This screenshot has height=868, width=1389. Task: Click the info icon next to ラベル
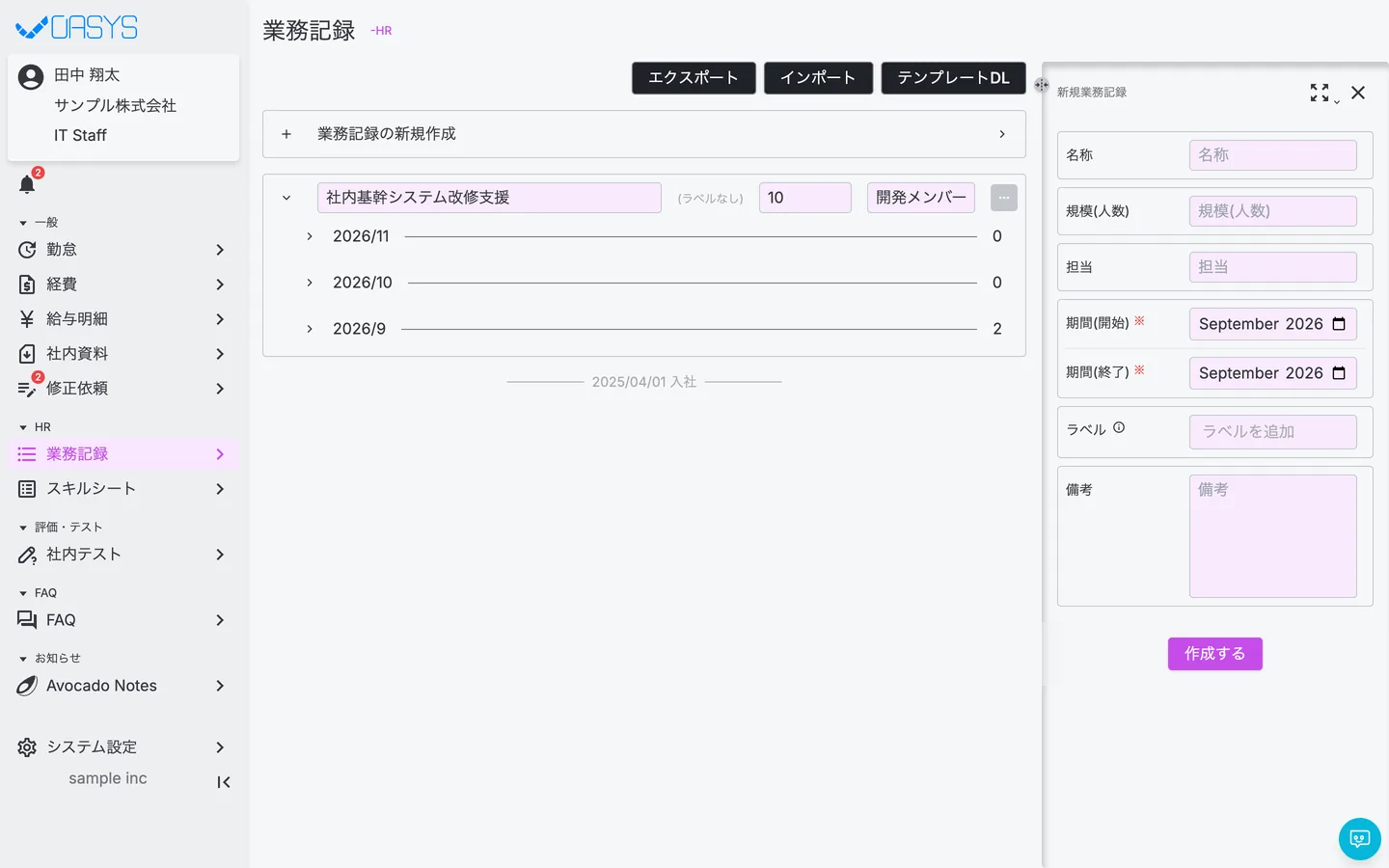(x=1119, y=428)
